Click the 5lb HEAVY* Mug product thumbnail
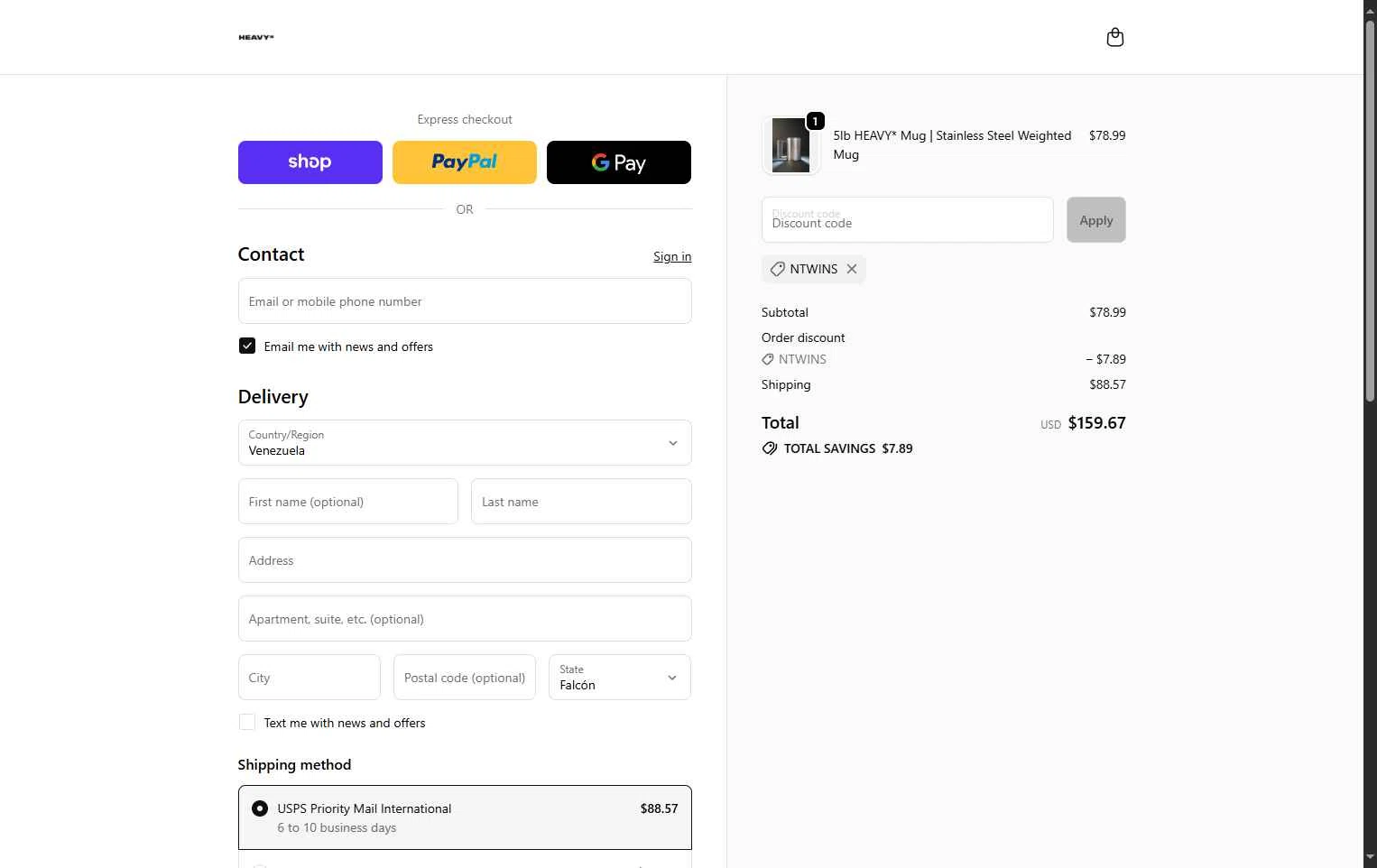1377x868 pixels. tap(790, 145)
